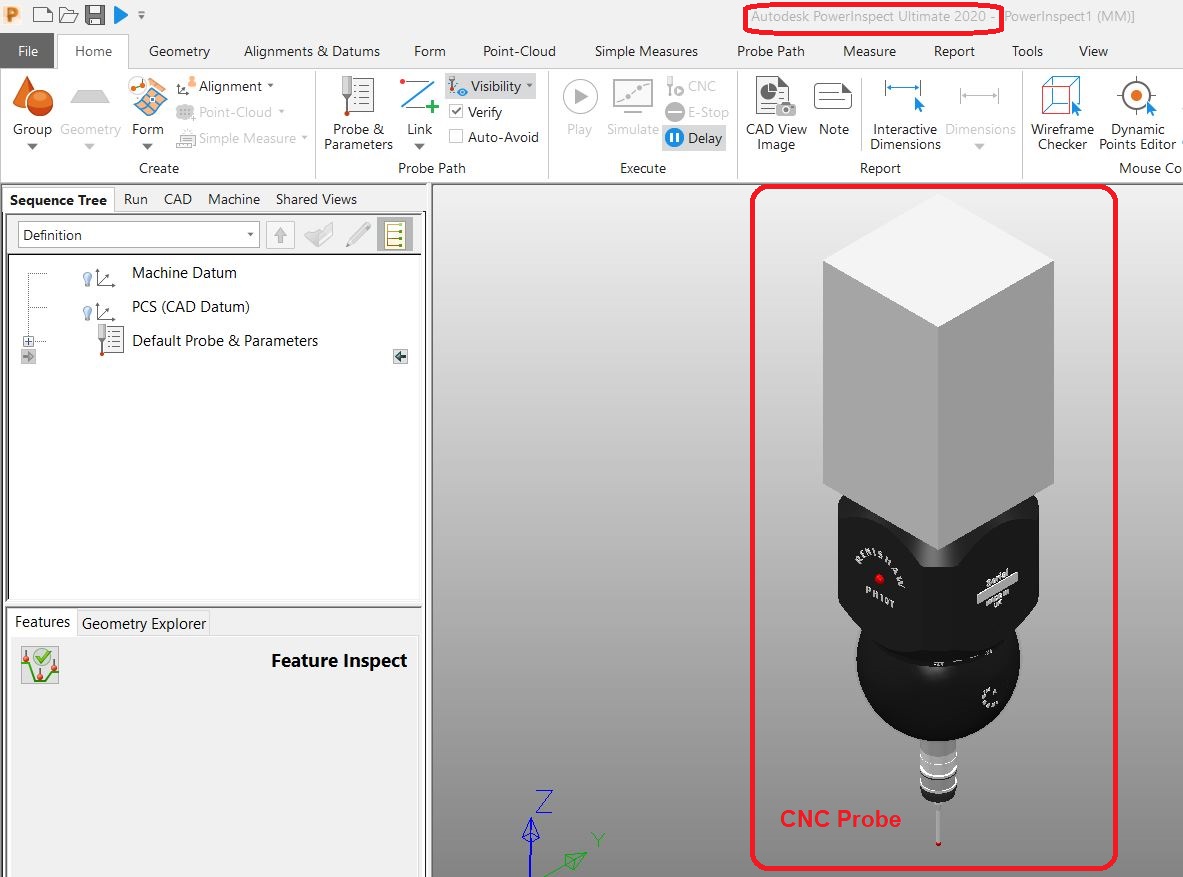The width and height of the screenshot is (1183, 877).
Task: Click the Feature Inspect icon
Action: click(x=38, y=662)
